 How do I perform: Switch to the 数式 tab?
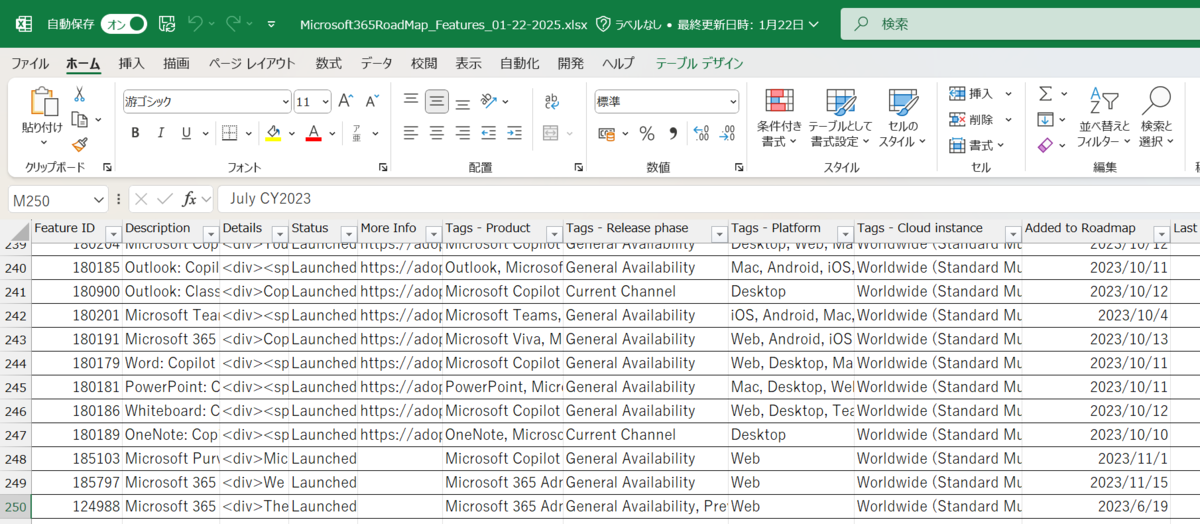328,63
